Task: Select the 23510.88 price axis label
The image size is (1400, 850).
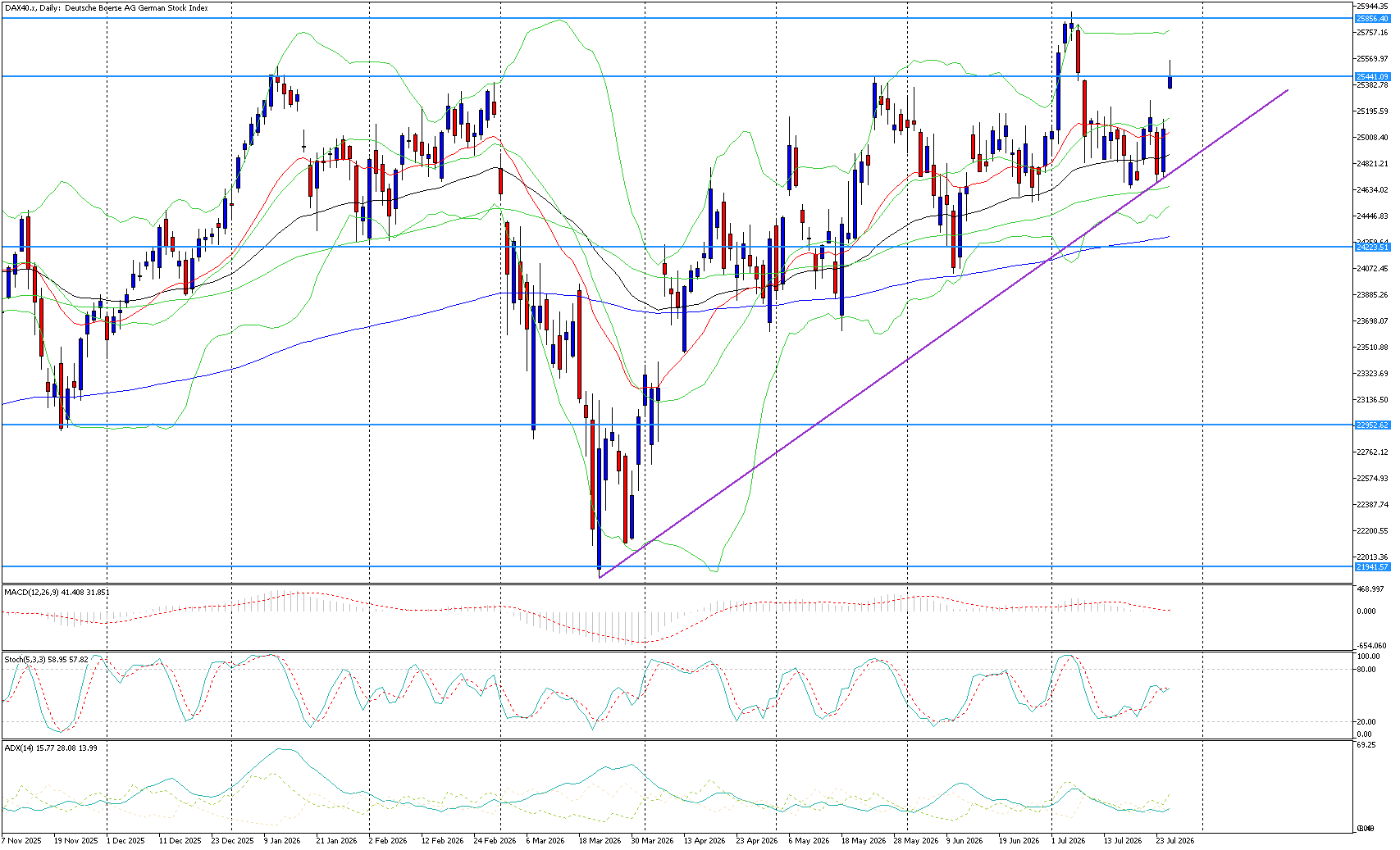Action: tap(1372, 348)
